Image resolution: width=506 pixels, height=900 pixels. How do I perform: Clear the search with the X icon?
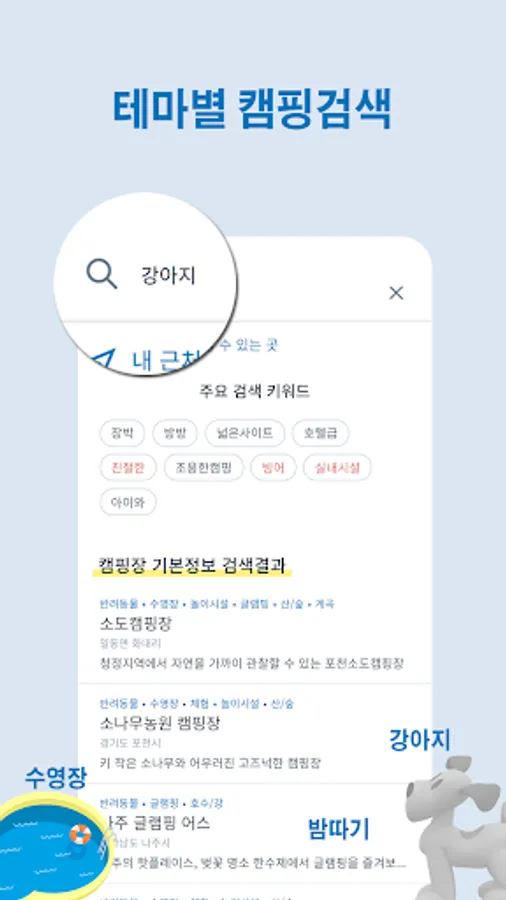(396, 293)
